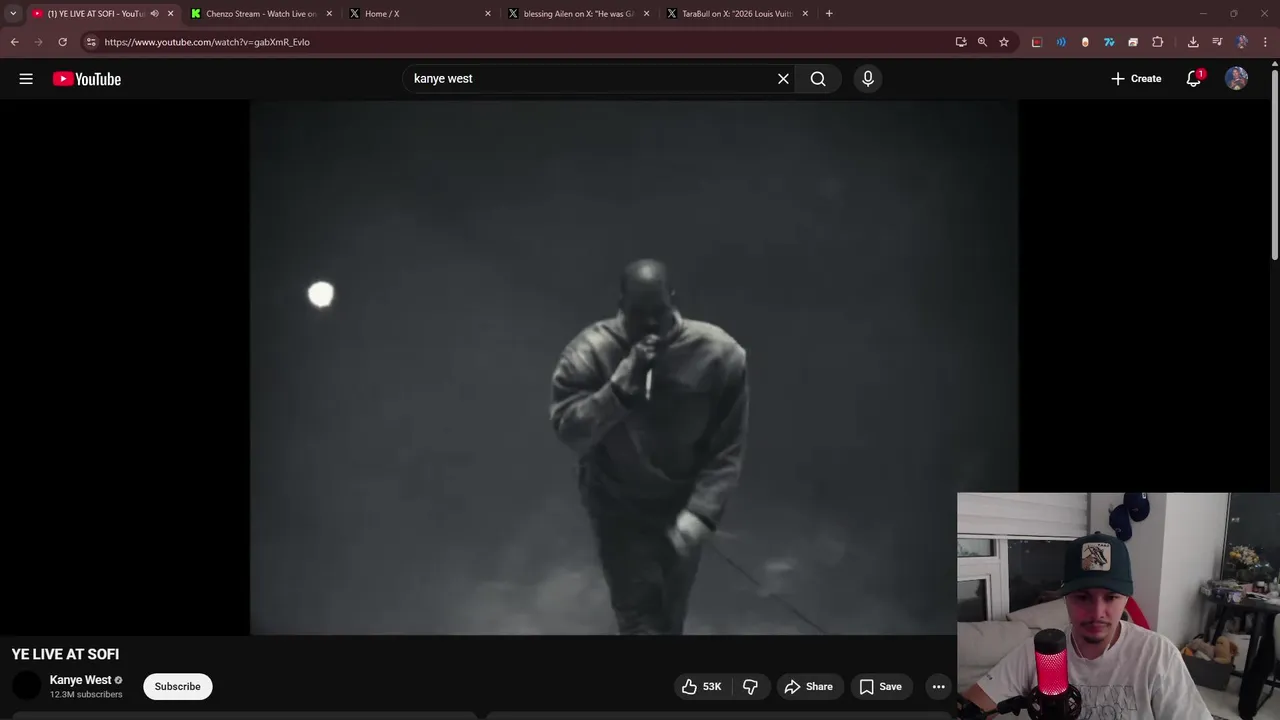This screenshot has height=720, width=1280.
Task: Open the 7TV extension icon
Action: click(x=1109, y=42)
